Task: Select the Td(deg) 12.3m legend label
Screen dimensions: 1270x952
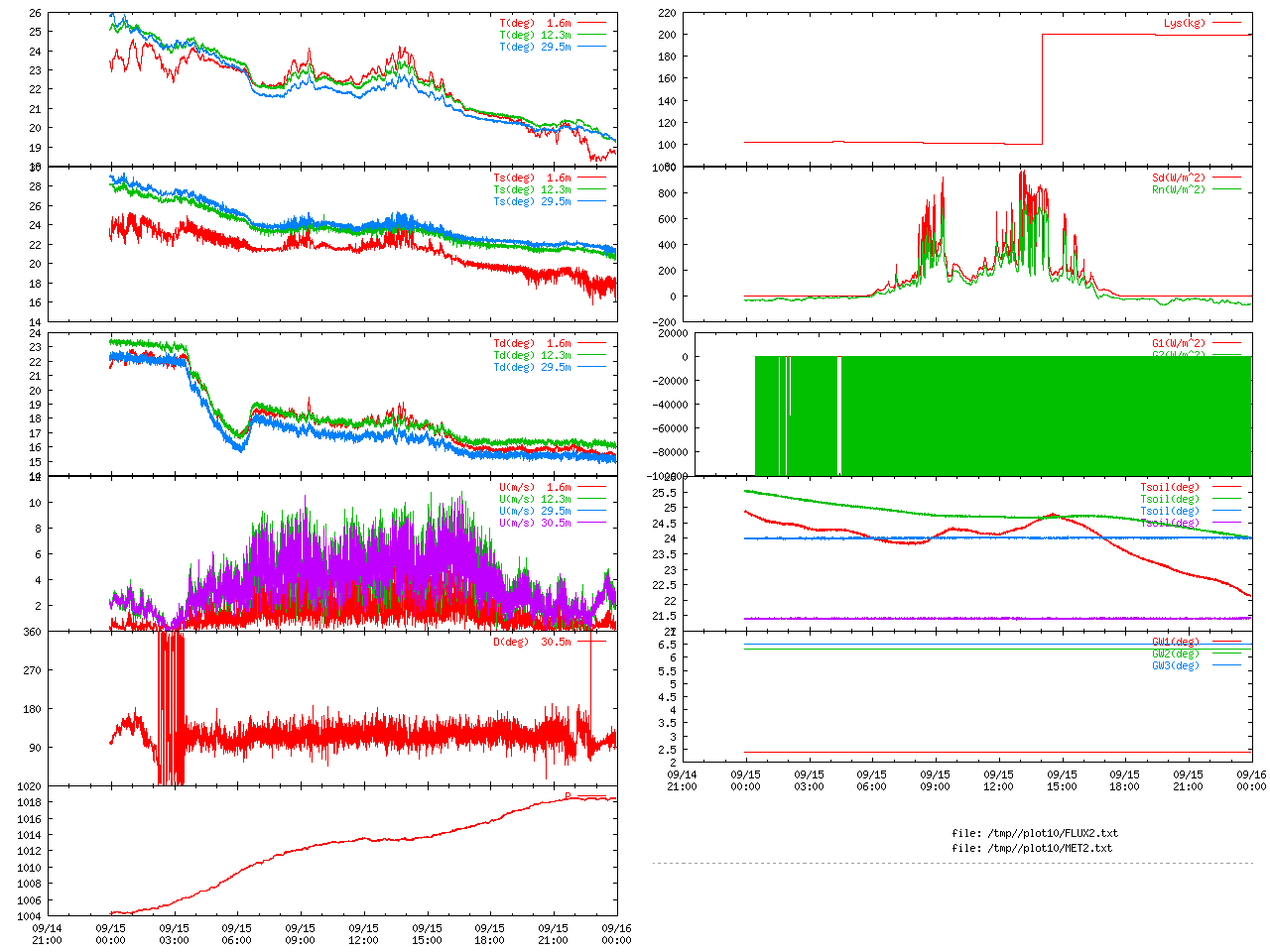Action: [532, 355]
